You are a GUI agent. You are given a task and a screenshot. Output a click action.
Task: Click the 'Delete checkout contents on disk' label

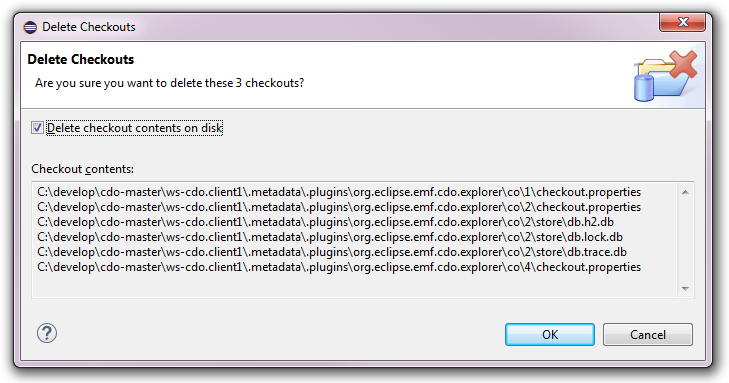(134, 128)
